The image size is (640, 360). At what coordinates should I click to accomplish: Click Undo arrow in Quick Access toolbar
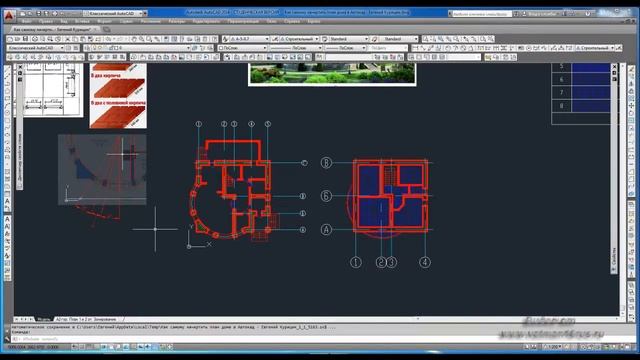[62, 13]
